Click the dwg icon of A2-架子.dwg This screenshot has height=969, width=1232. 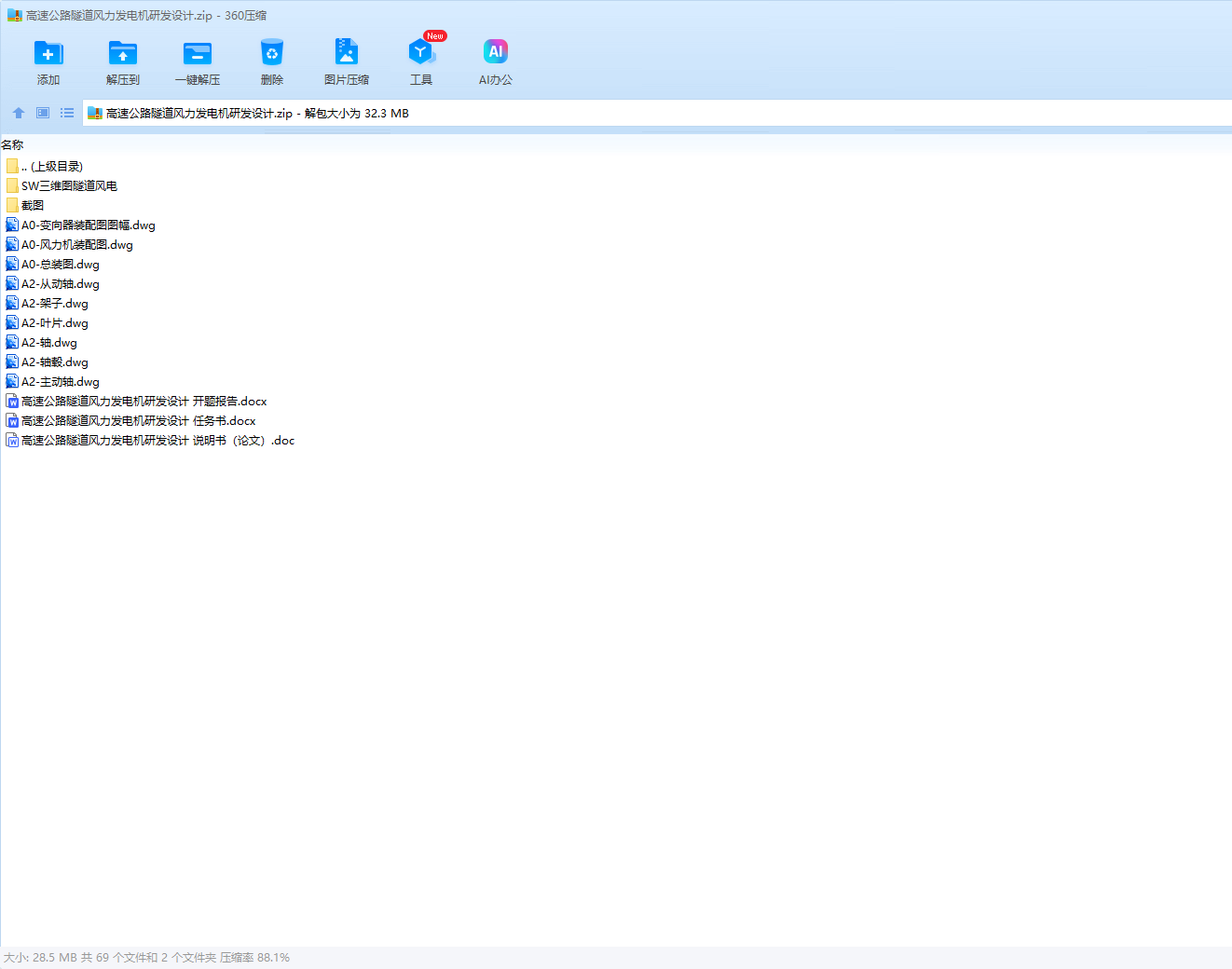12,303
